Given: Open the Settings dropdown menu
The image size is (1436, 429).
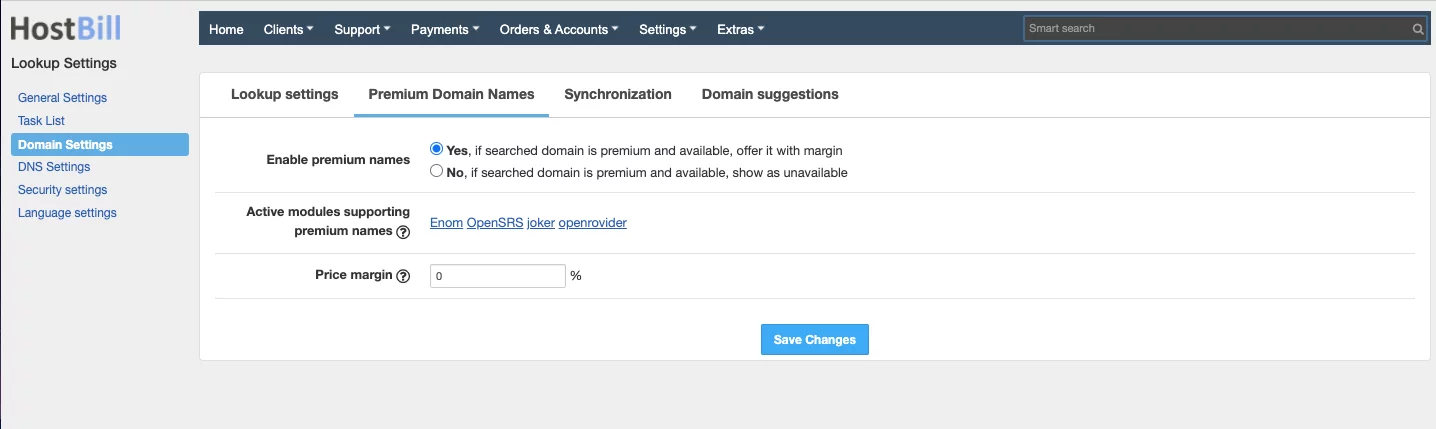Looking at the screenshot, I should [667, 29].
